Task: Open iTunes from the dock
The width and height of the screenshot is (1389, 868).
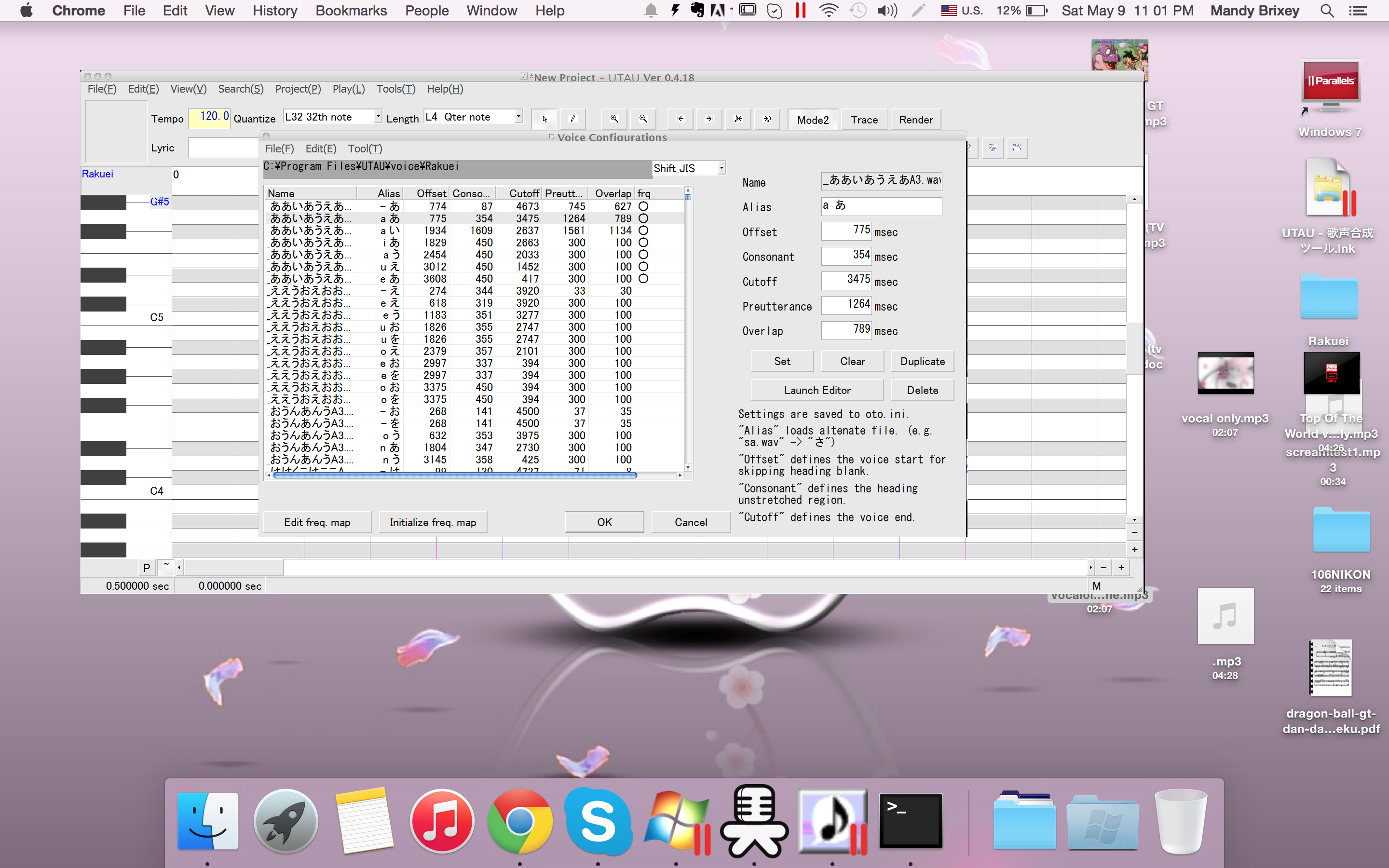Action: pyautogui.click(x=441, y=821)
